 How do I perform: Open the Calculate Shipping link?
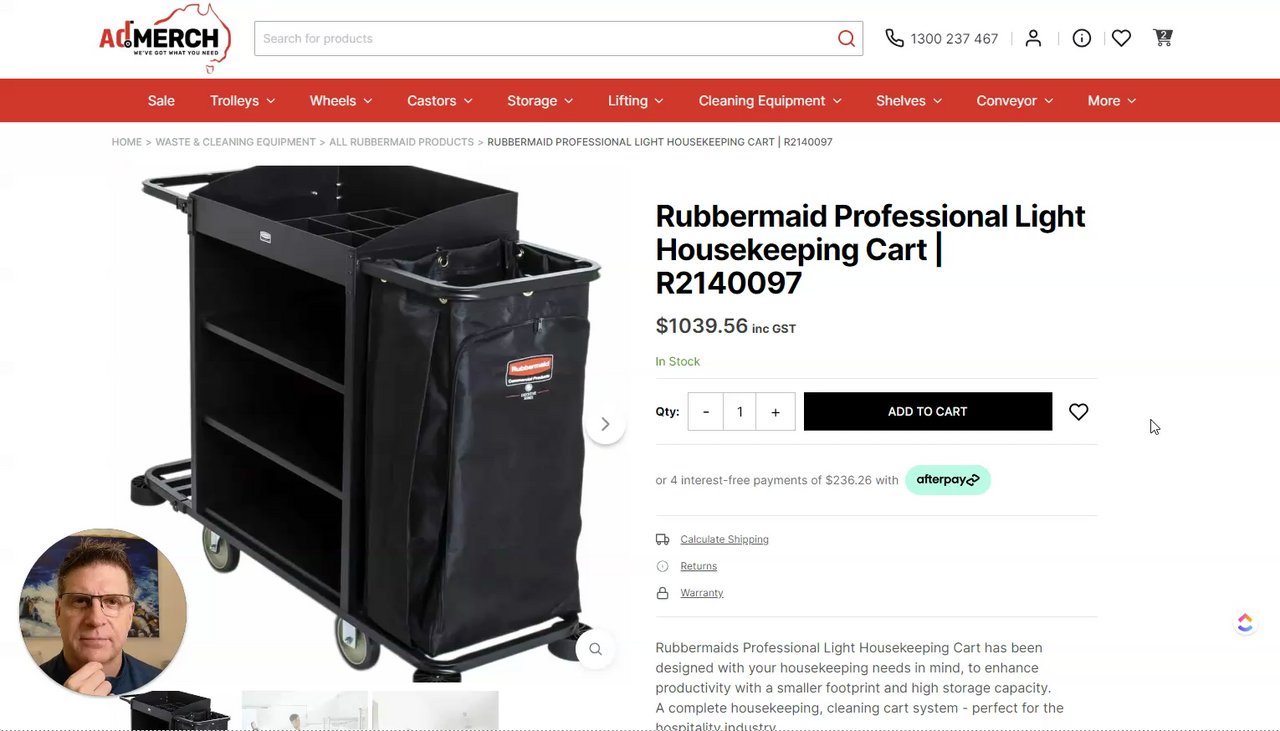[x=724, y=539]
